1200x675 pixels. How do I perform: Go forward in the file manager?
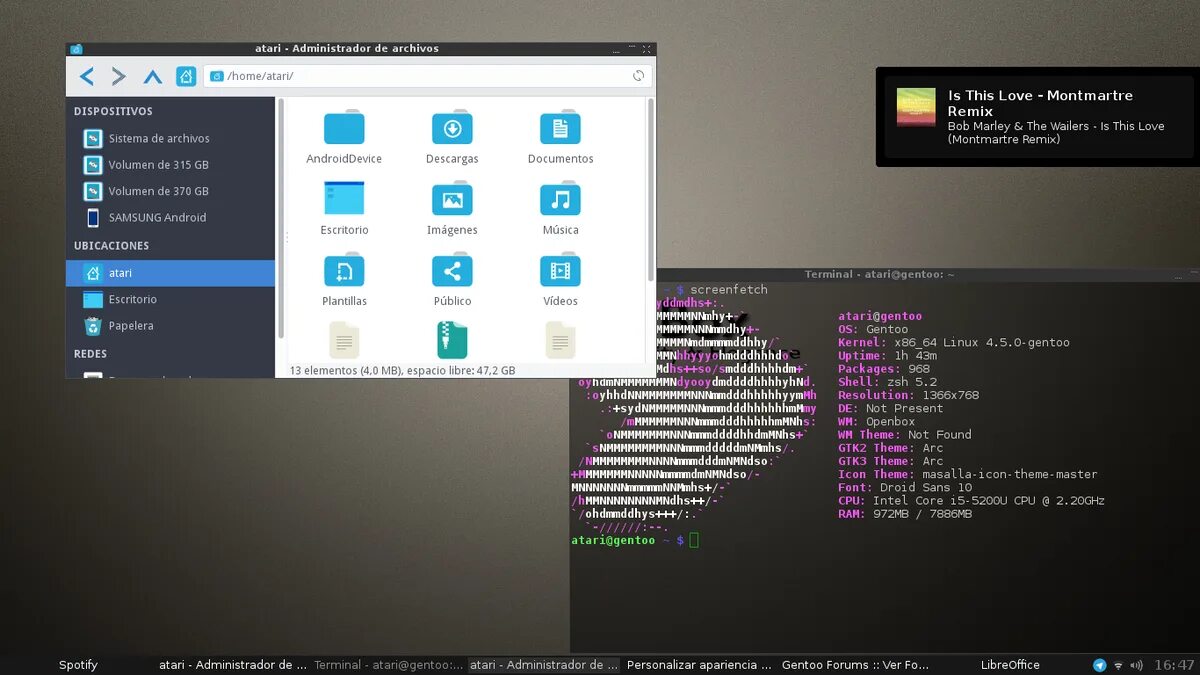[x=119, y=76]
